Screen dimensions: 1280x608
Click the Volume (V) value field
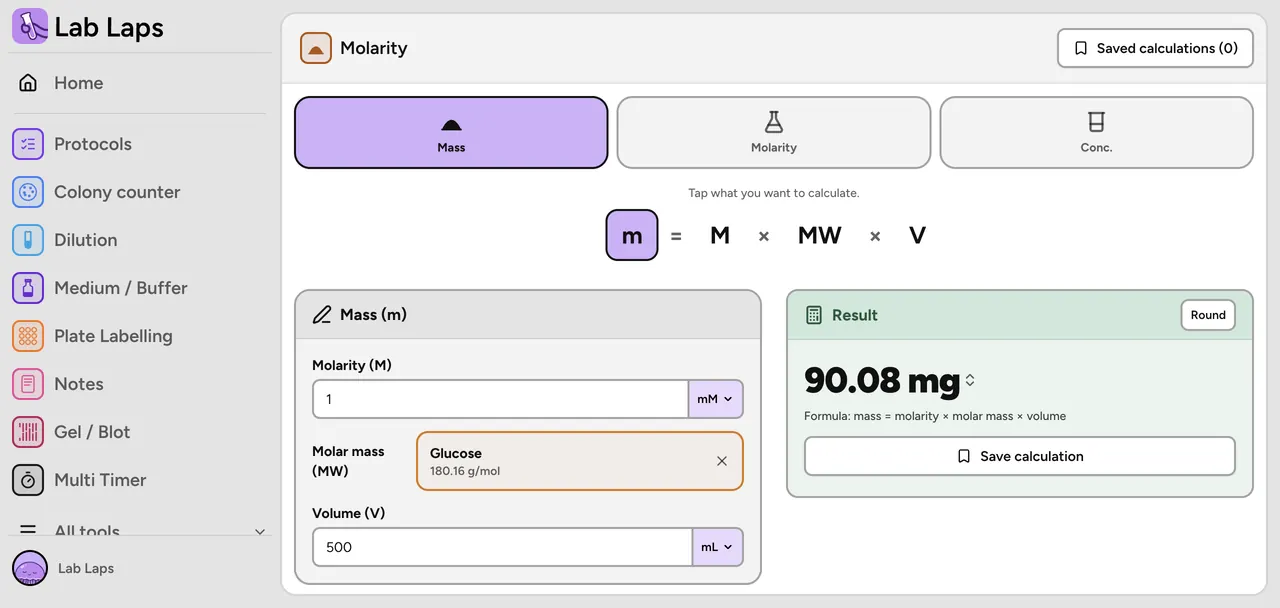pyautogui.click(x=502, y=547)
